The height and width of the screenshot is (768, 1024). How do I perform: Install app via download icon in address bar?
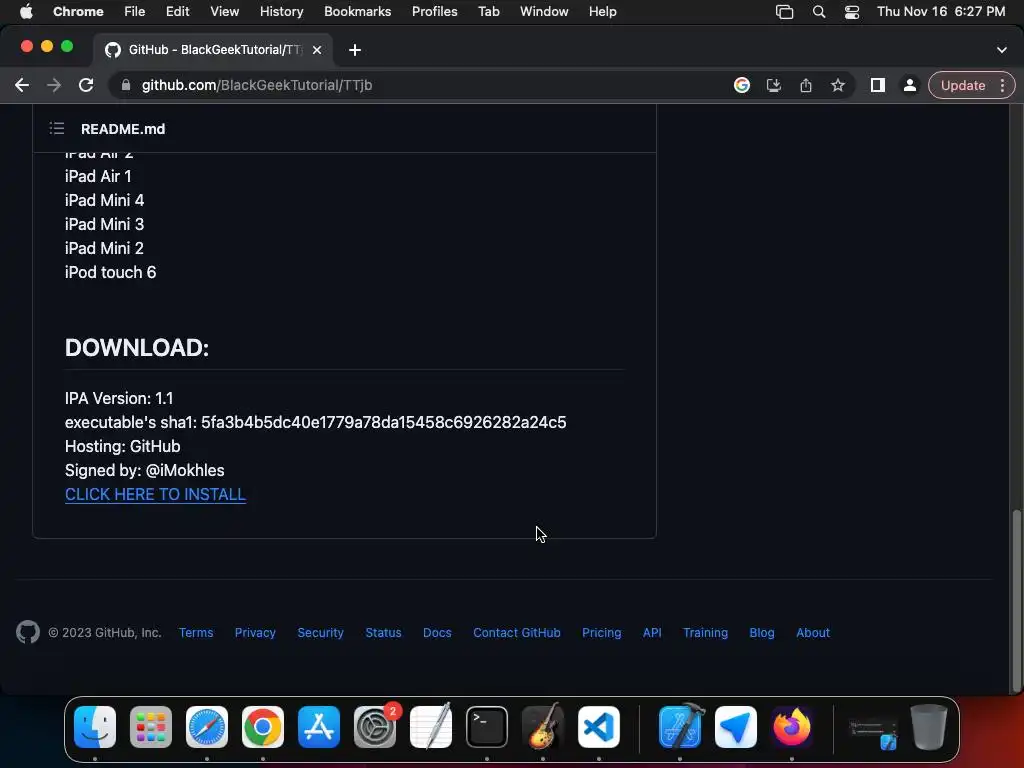(774, 85)
